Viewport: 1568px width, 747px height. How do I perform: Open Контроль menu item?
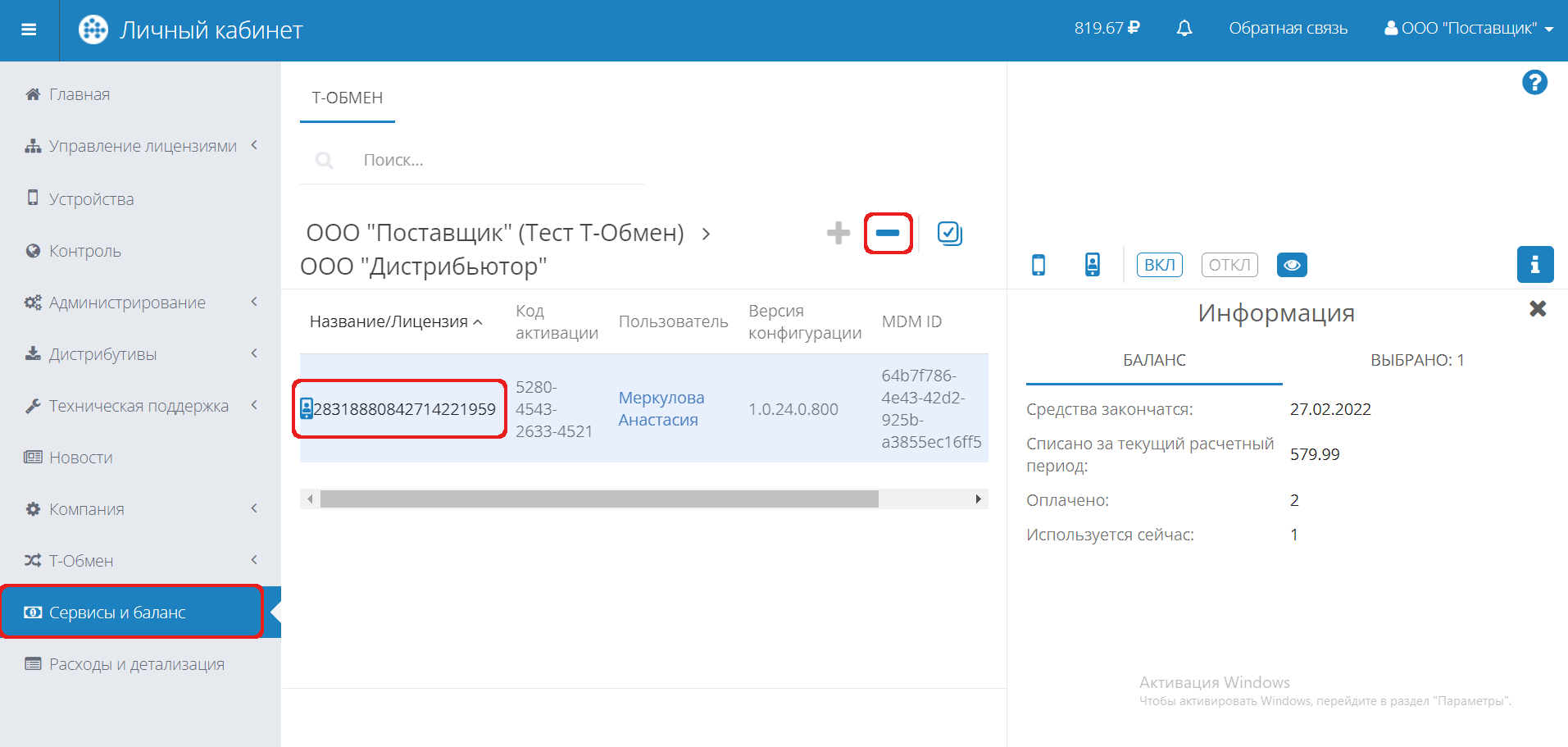pos(85,251)
